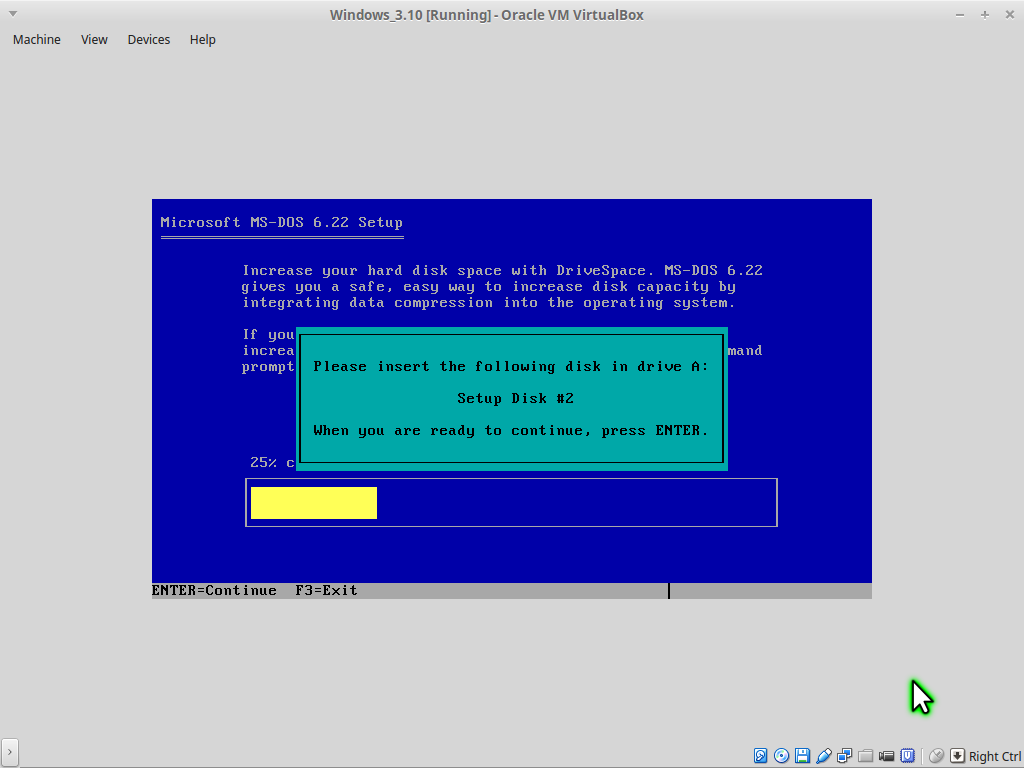1024x768 pixels.
Task: Click the shared folders icon
Action: [866, 756]
